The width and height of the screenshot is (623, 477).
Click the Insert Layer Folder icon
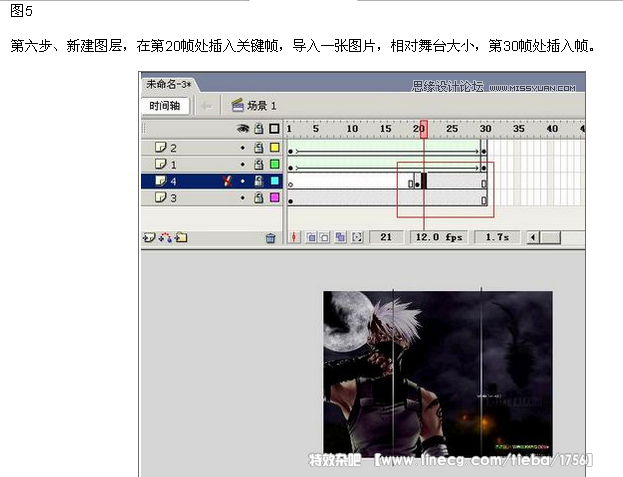(x=181, y=238)
